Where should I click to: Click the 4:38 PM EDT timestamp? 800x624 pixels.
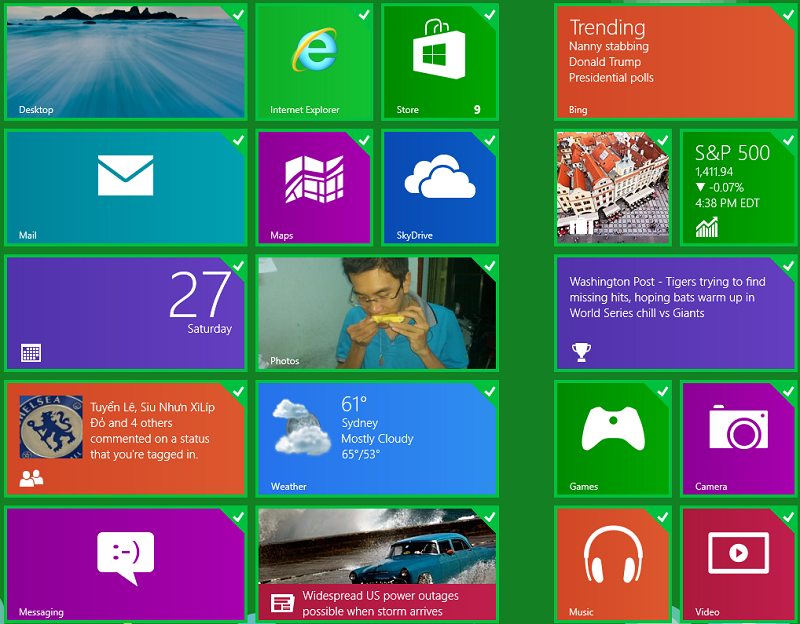pos(727,203)
